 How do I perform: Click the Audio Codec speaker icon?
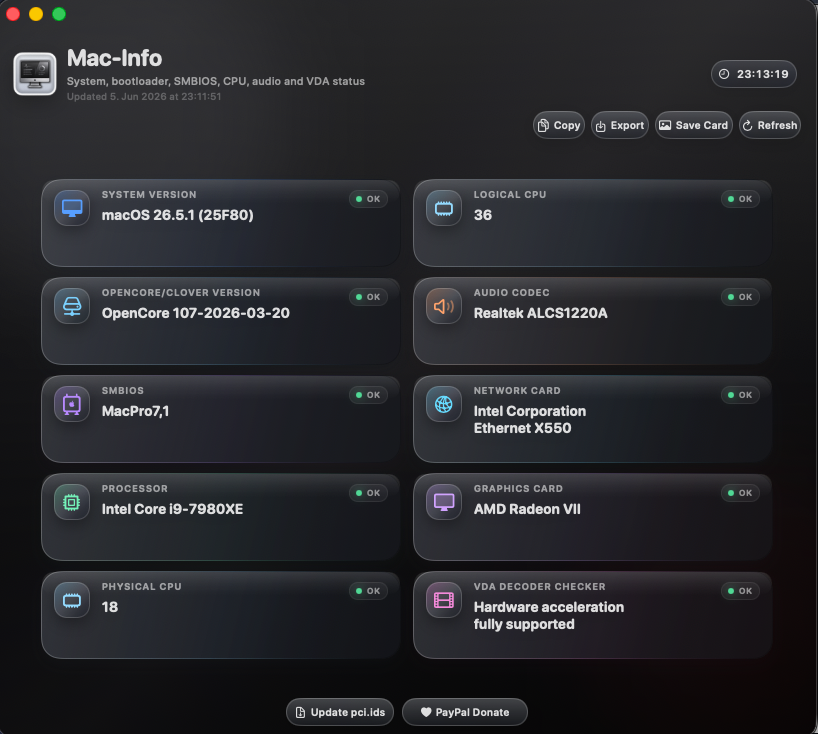point(444,306)
